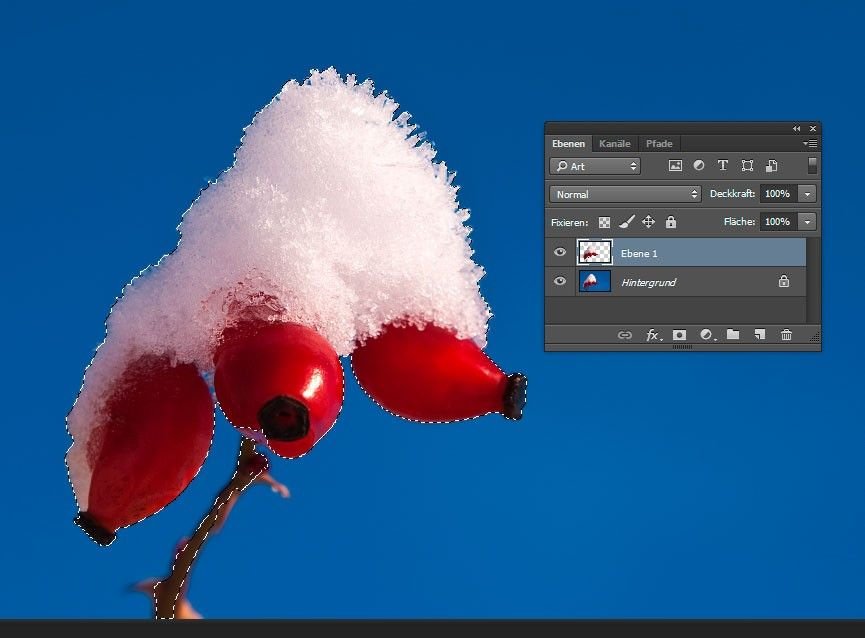Click the link layers icon
Screen dimensions: 865x638
point(624,335)
